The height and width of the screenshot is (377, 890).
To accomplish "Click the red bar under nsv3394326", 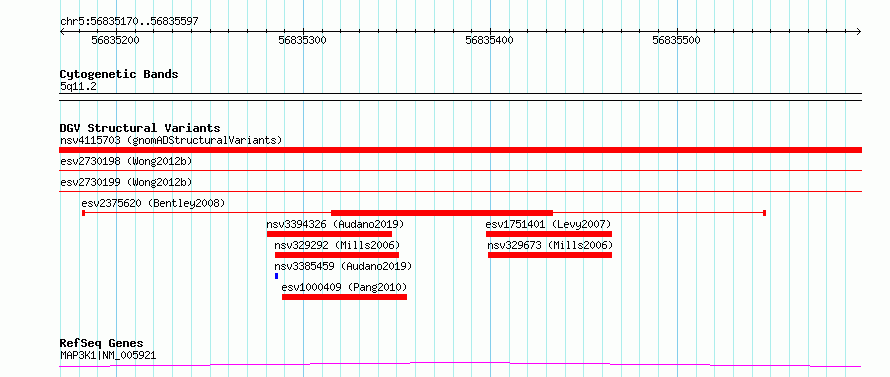I will click(329, 234).
